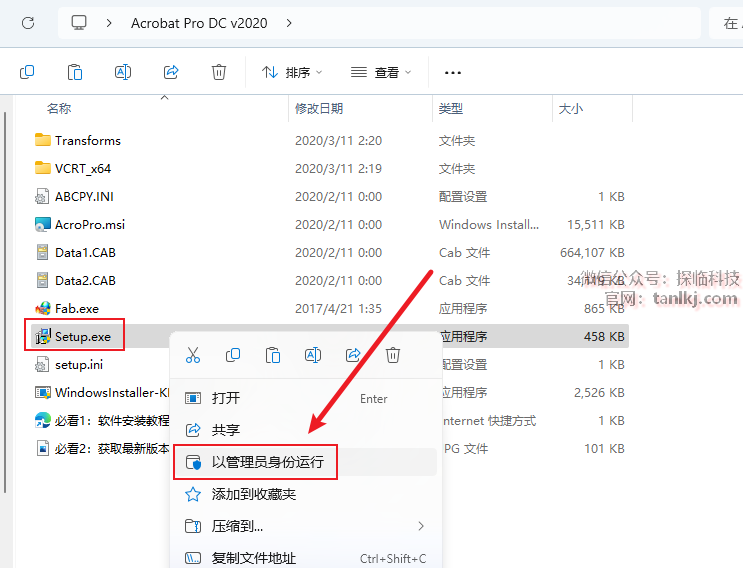Click the AcroPro.msi installer icon

coord(43,224)
